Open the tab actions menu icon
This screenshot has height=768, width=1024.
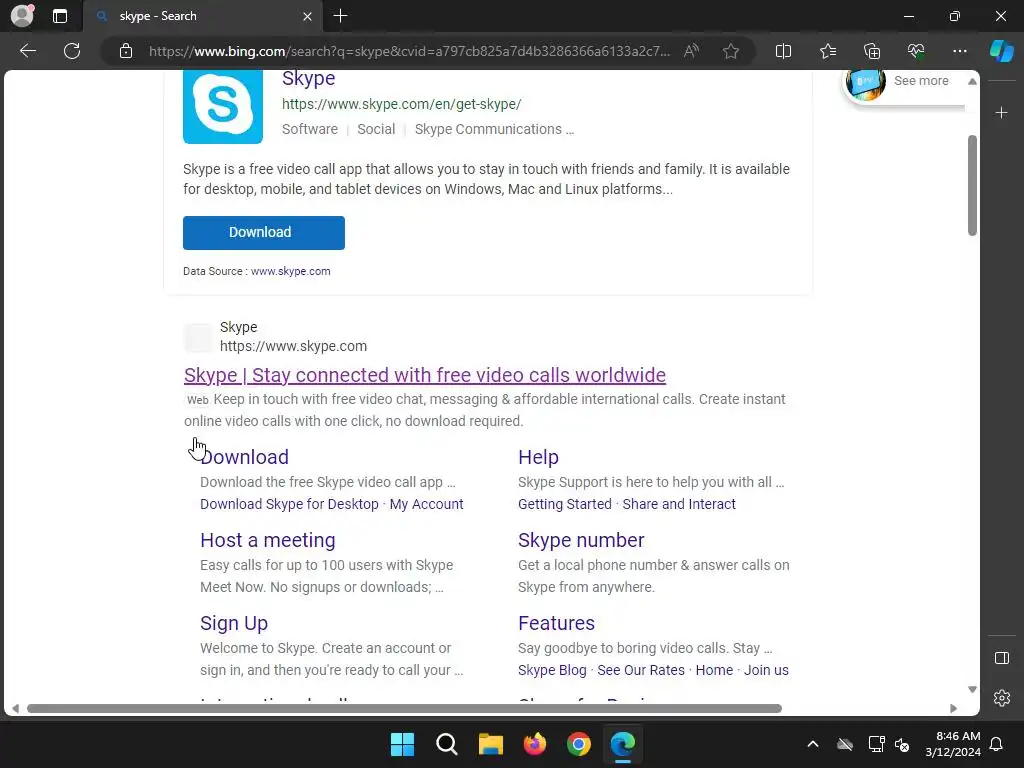click(60, 16)
